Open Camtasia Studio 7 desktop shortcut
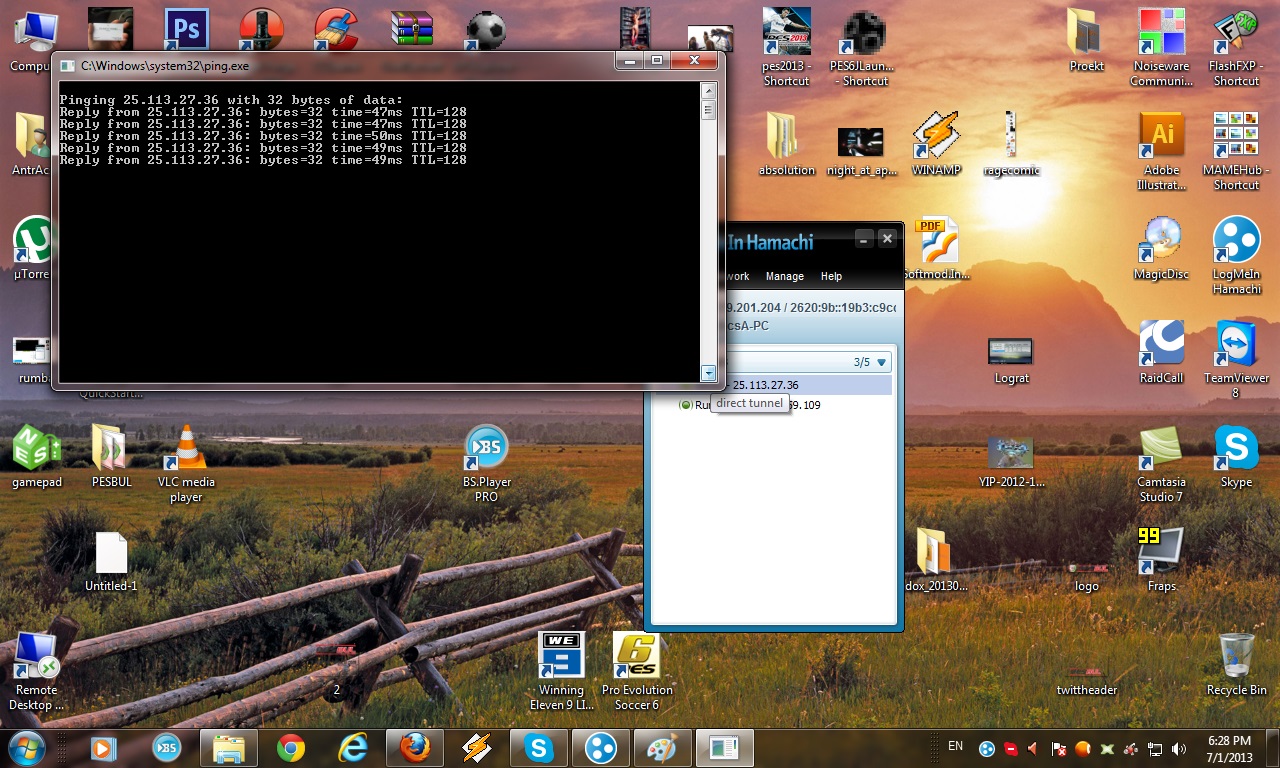The width and height of the screenshot is (1280, 768). click(1161, 450)
